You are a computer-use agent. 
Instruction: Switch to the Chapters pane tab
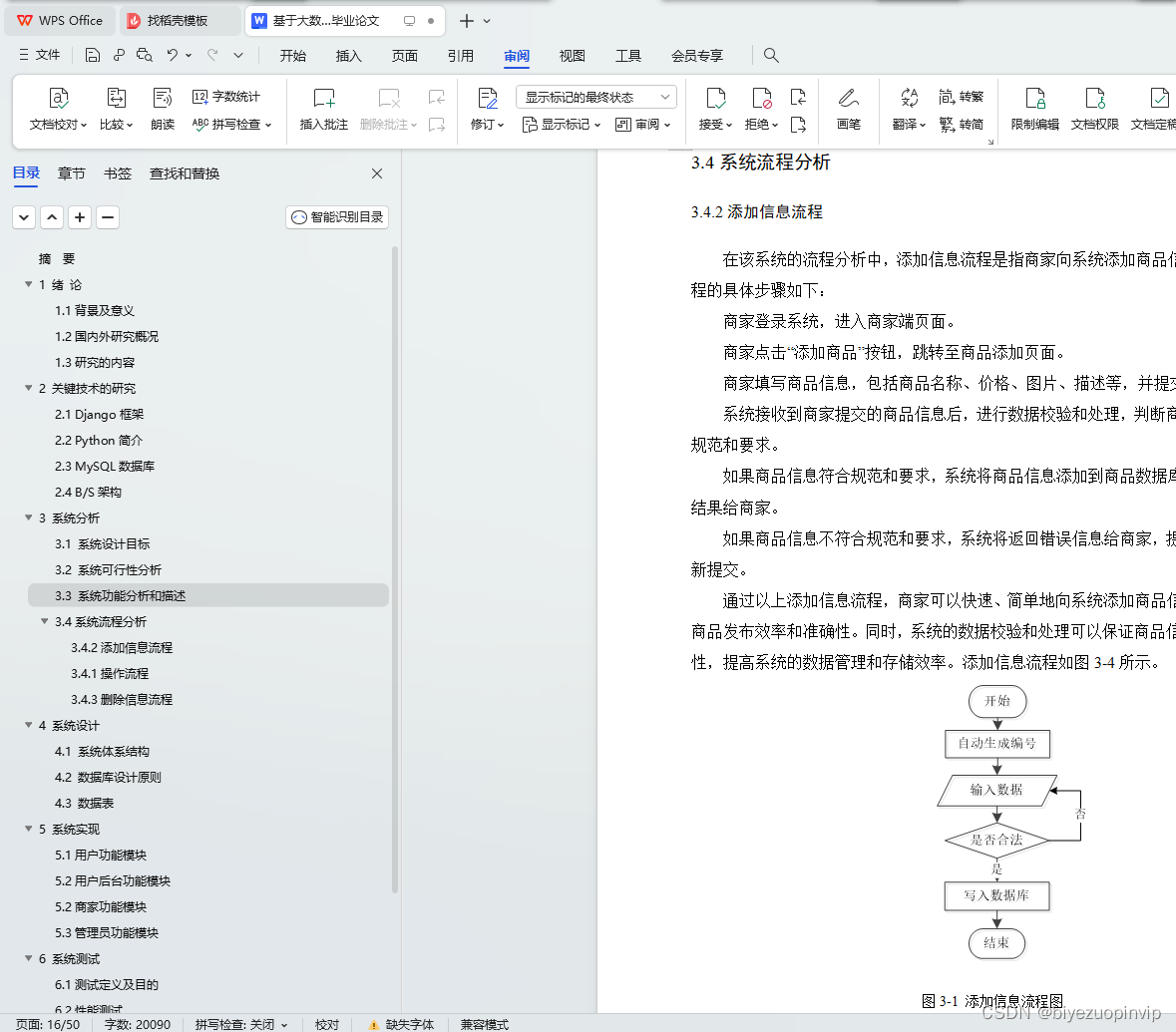coord(71,173)
